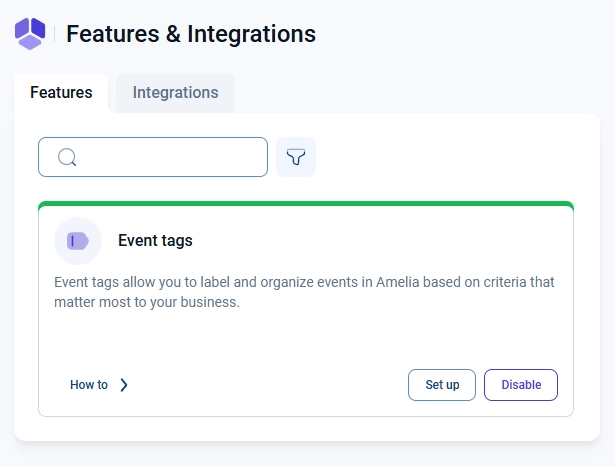Image resolution: width=615 pixels, height=467 pixels.
Task: Click the chevron arrow beside How to
Action: [124, 385]
